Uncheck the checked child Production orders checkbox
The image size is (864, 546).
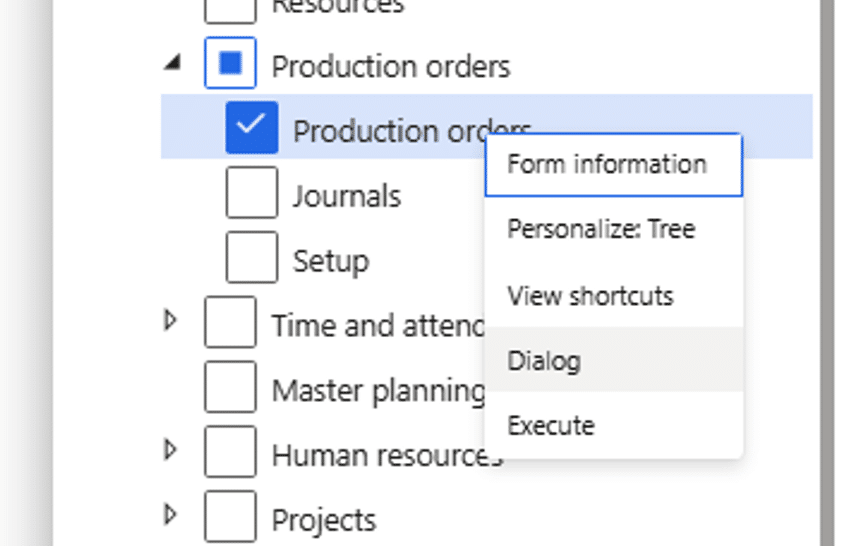tap(251, 127)
